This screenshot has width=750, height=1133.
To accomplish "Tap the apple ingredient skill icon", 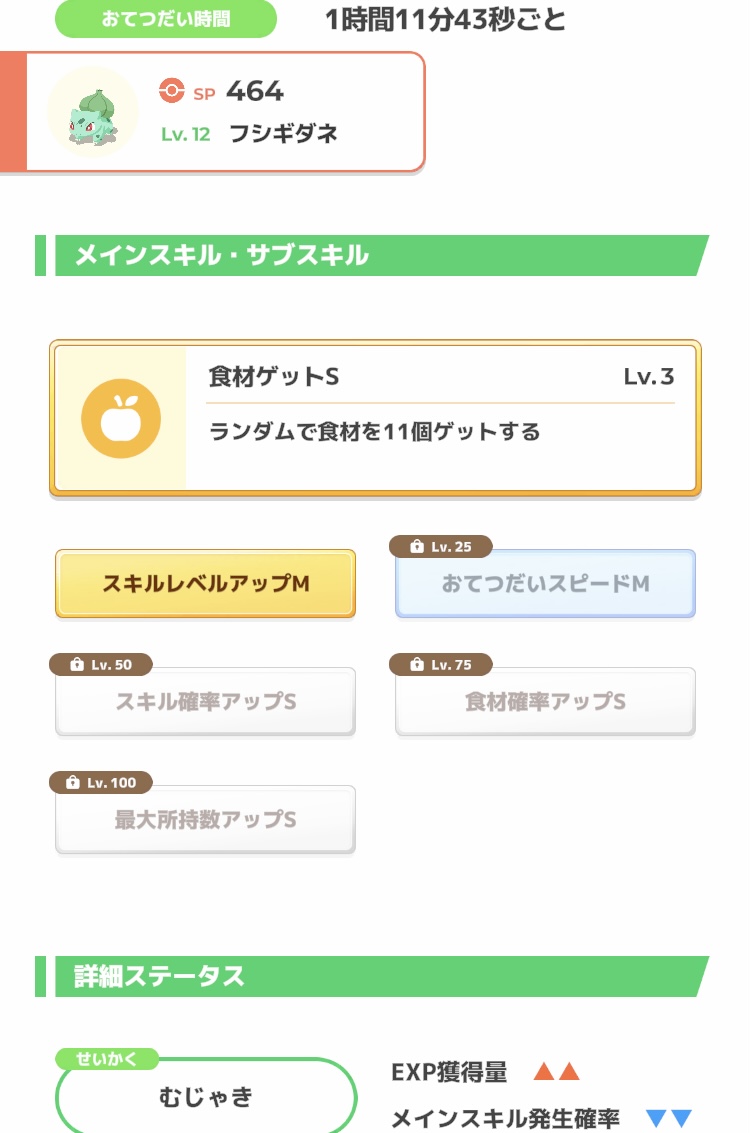I will pos(121,418).
